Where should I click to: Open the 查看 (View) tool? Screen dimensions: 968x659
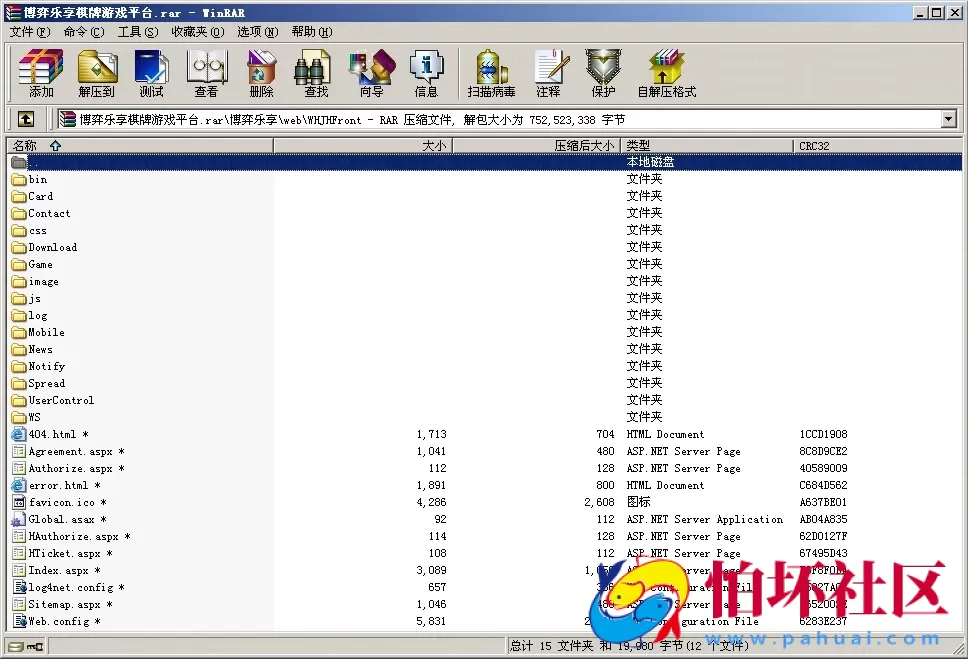pyautogui.click(x=205, y=72)
